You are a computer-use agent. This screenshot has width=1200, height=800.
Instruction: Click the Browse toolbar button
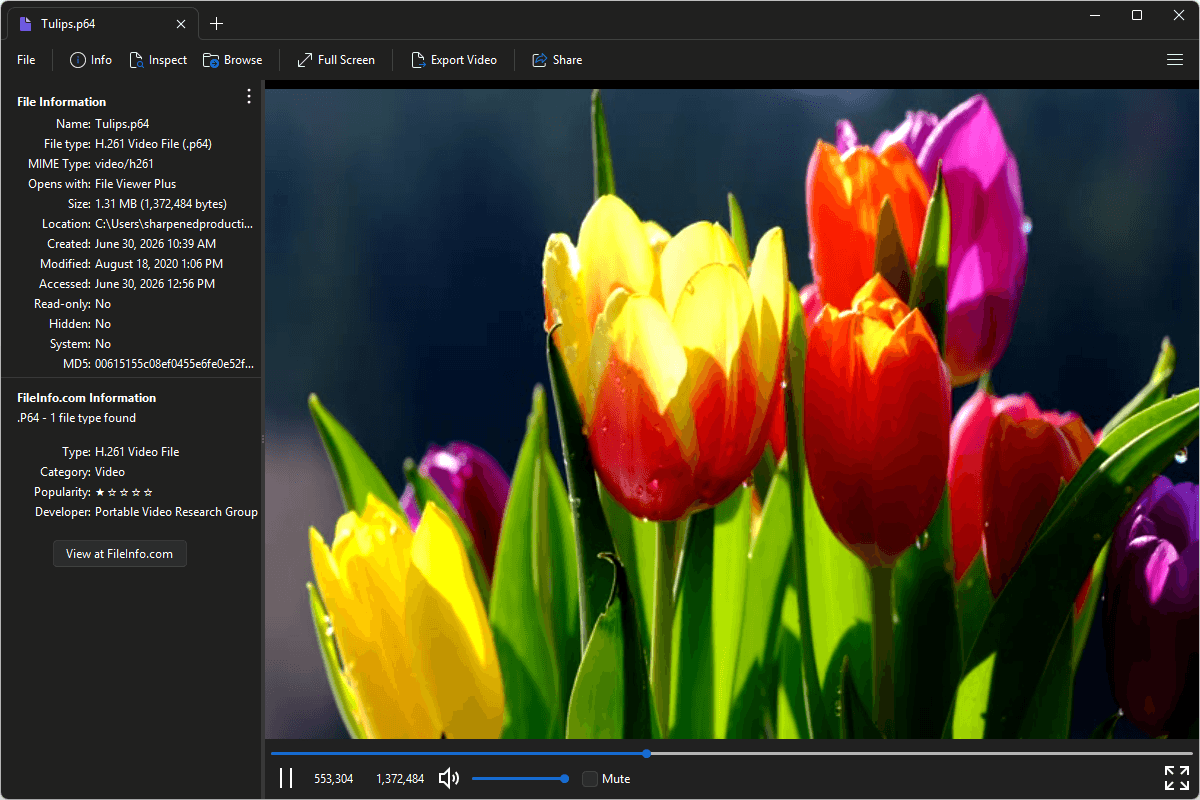pos(233,60)
